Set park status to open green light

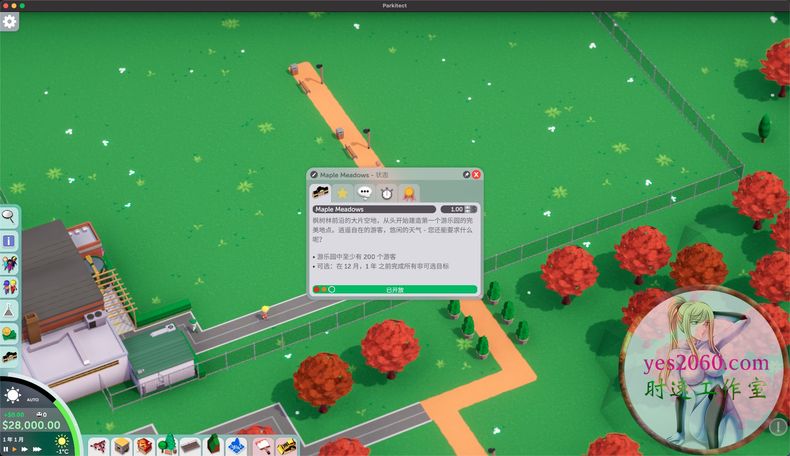pos(331,289)
